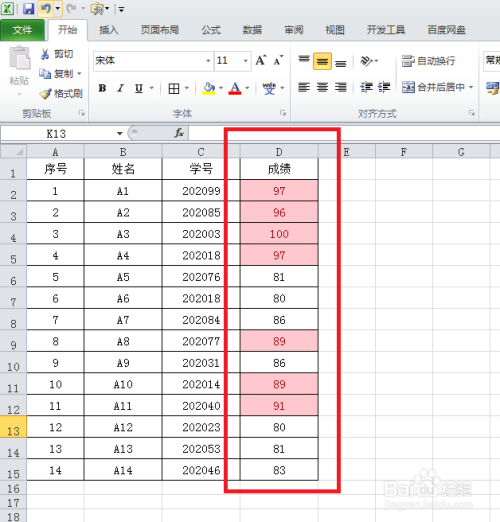Select the cell containing 100
Viewport: 500px width, 522px height.
(x=279, y=234)
